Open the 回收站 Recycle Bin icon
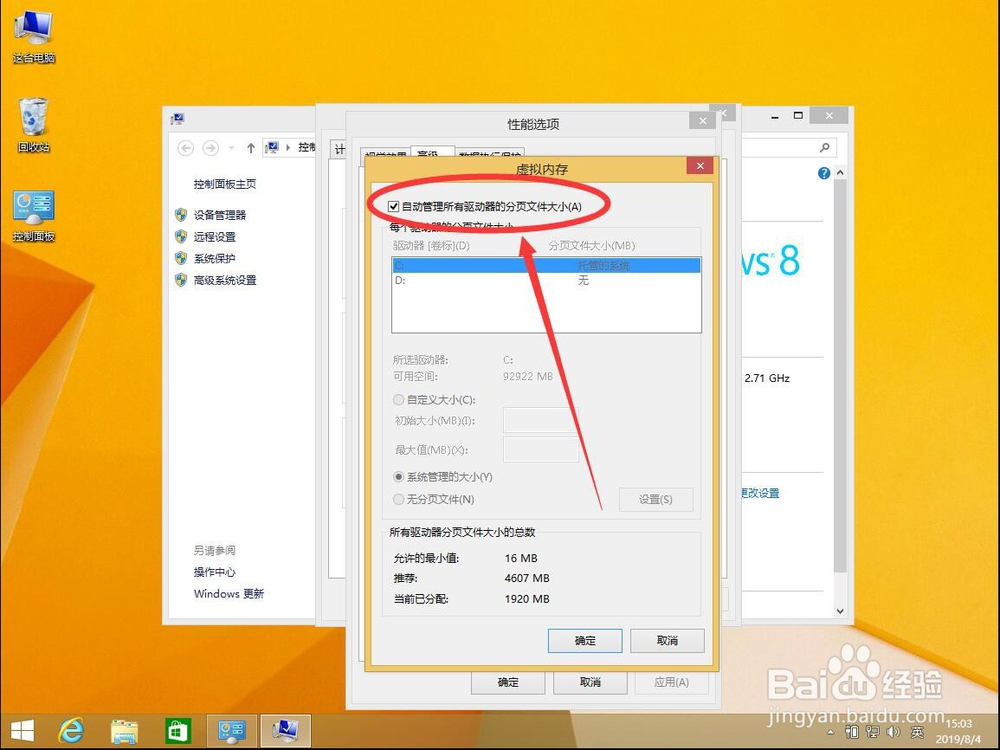 (x=32, y=115)
